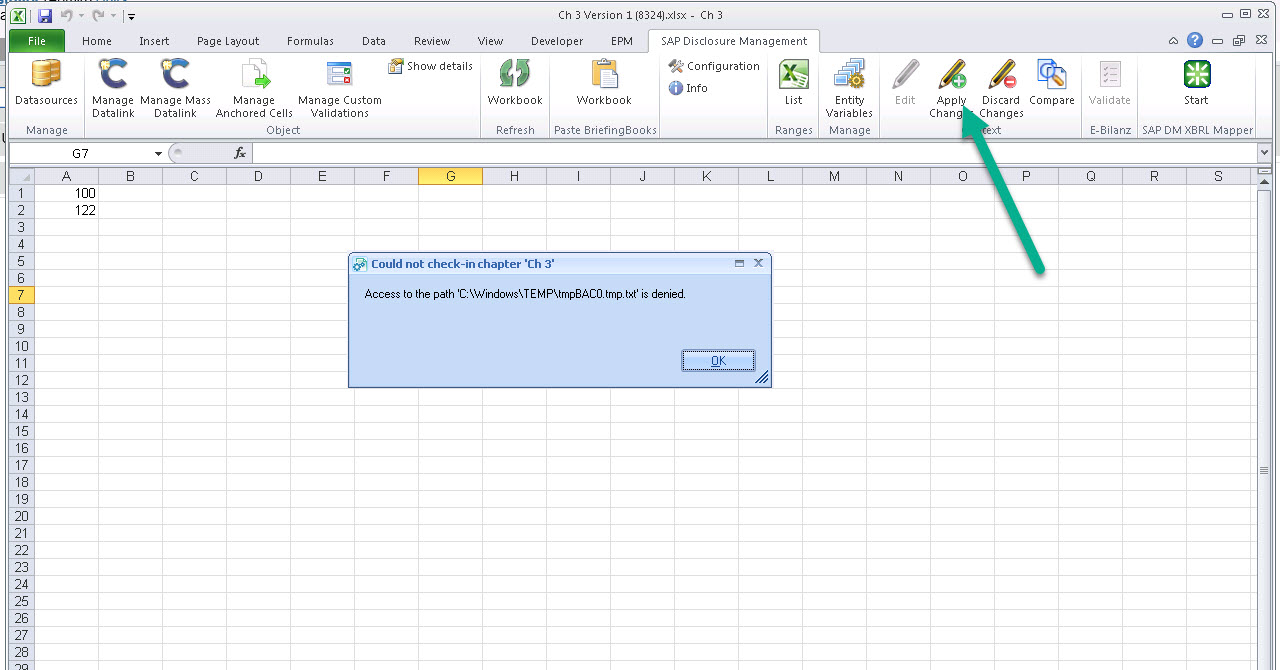Open the Undo history dropdown arrow

81,17
